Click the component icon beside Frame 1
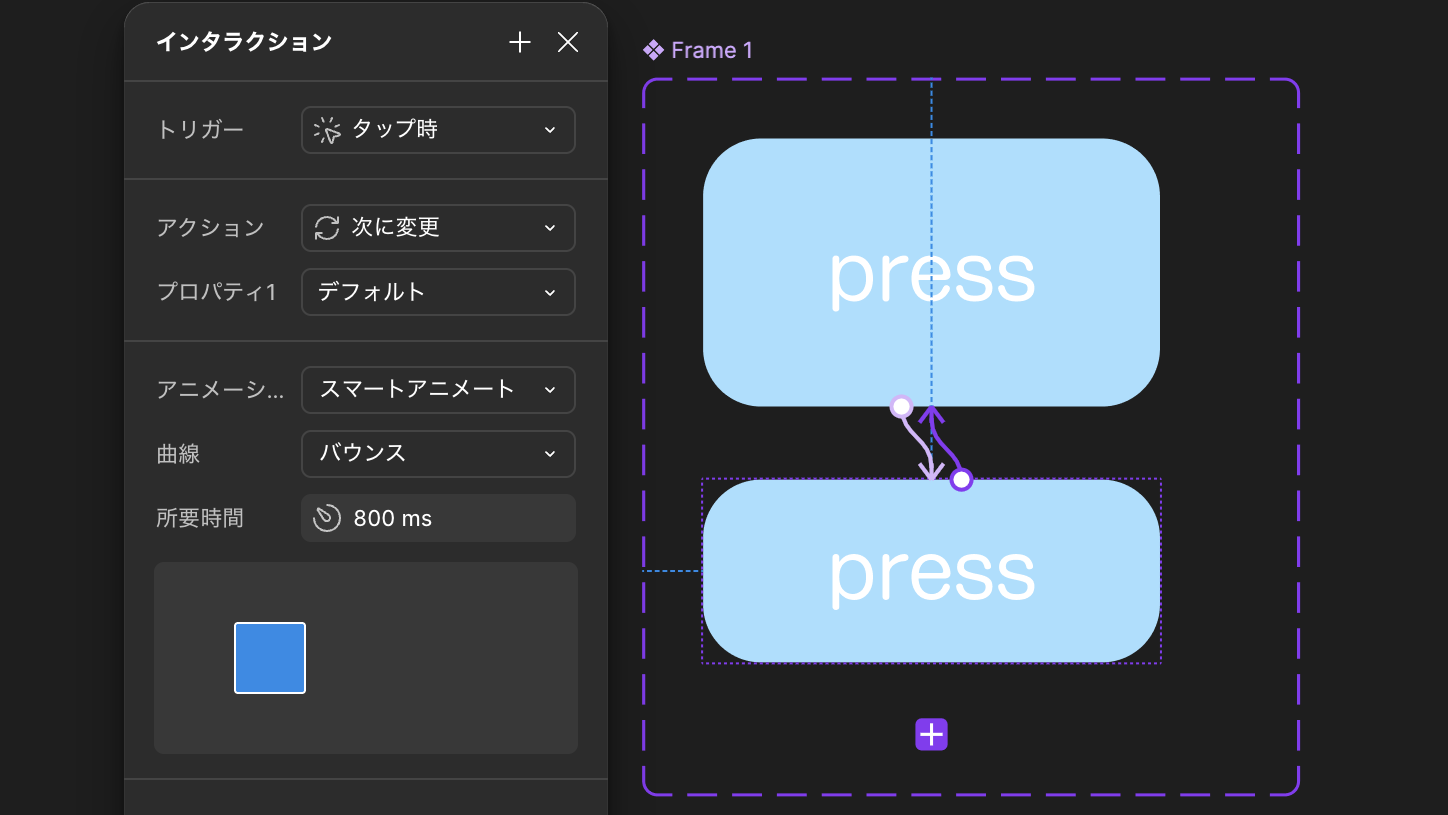This screenshot has height=815, width=1448. [x=653, y=50]
